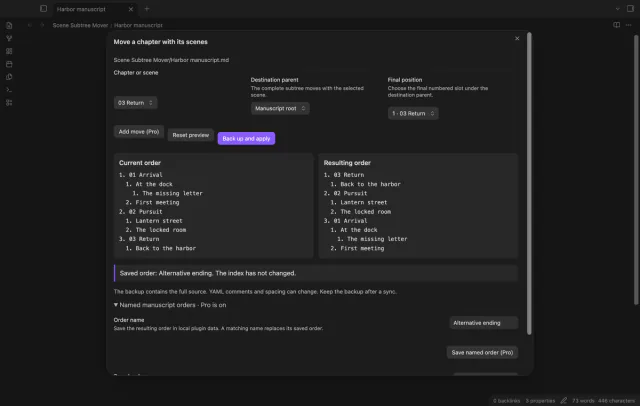Open the Destination parent dropdown
640x406 pixels.
click(x=280, y=108)
